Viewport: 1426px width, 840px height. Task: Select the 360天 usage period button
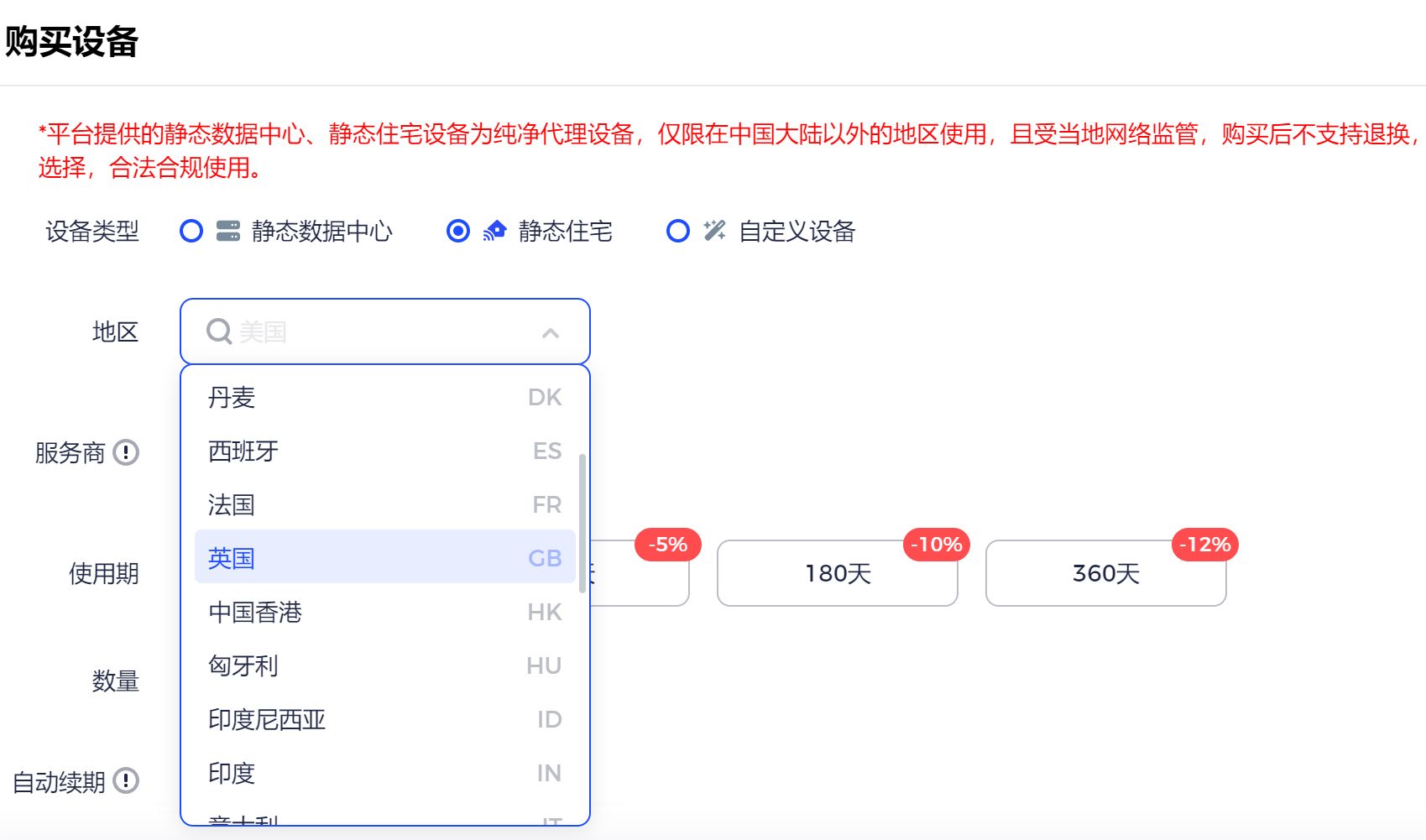tap(1106, 573)
